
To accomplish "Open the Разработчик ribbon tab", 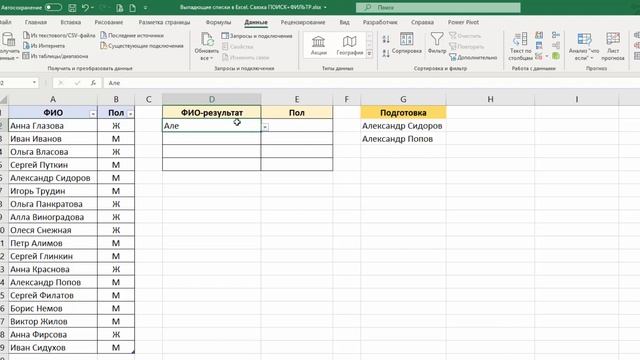I will tap(380, 22).
